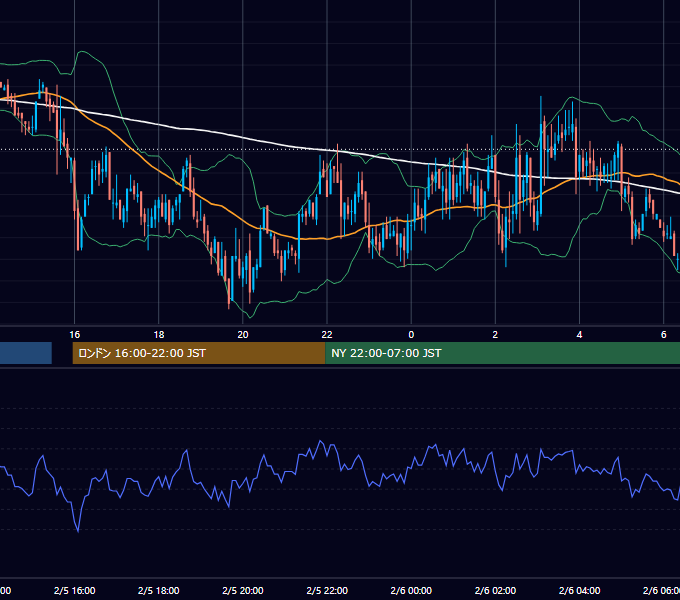Click the 22 hour label on price chart axis
The image size is (680, 600).
pyautogui.click(x=327, y=335)
